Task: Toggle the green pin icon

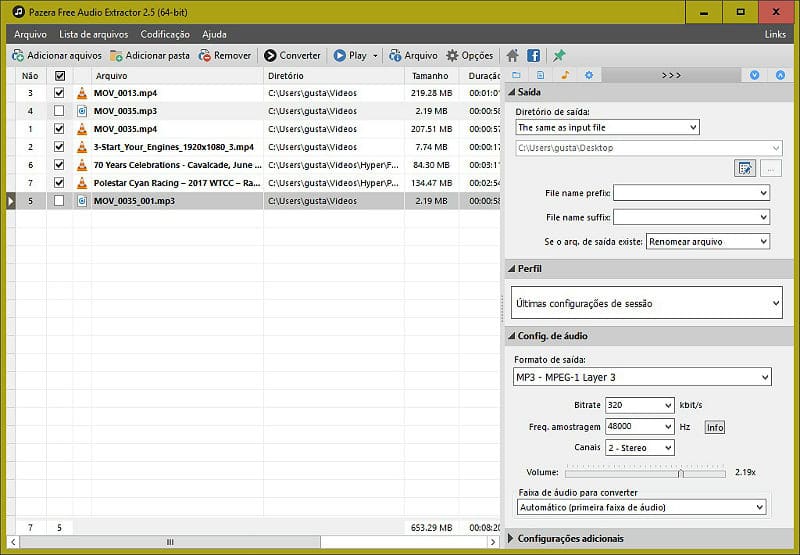Action: [559, 56]
